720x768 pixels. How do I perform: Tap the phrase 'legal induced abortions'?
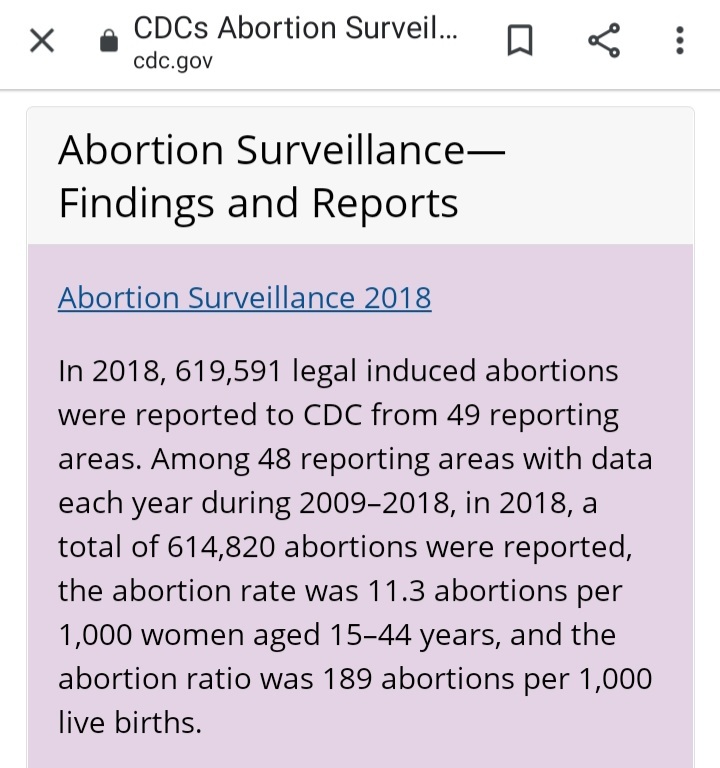pyautogui.click(x=455, y=371)
